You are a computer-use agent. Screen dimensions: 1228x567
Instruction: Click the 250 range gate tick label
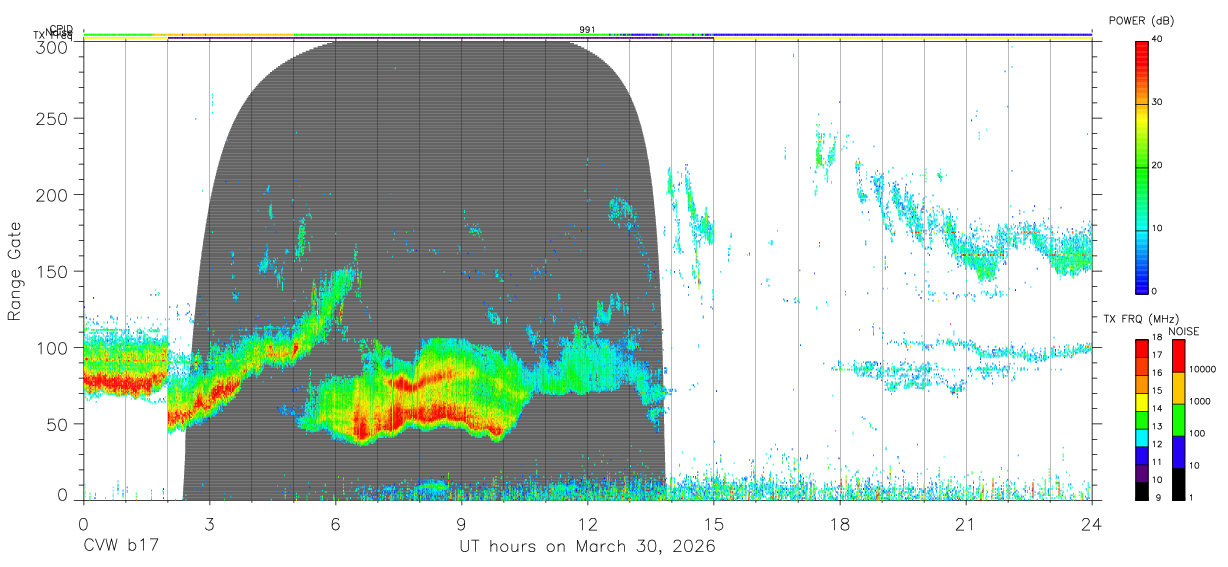[54, 118]
